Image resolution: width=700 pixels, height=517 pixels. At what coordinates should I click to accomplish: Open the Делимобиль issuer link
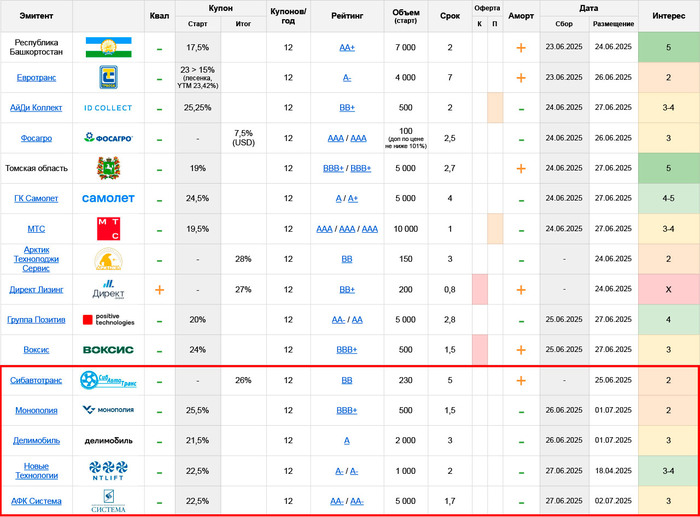[36, 441]
